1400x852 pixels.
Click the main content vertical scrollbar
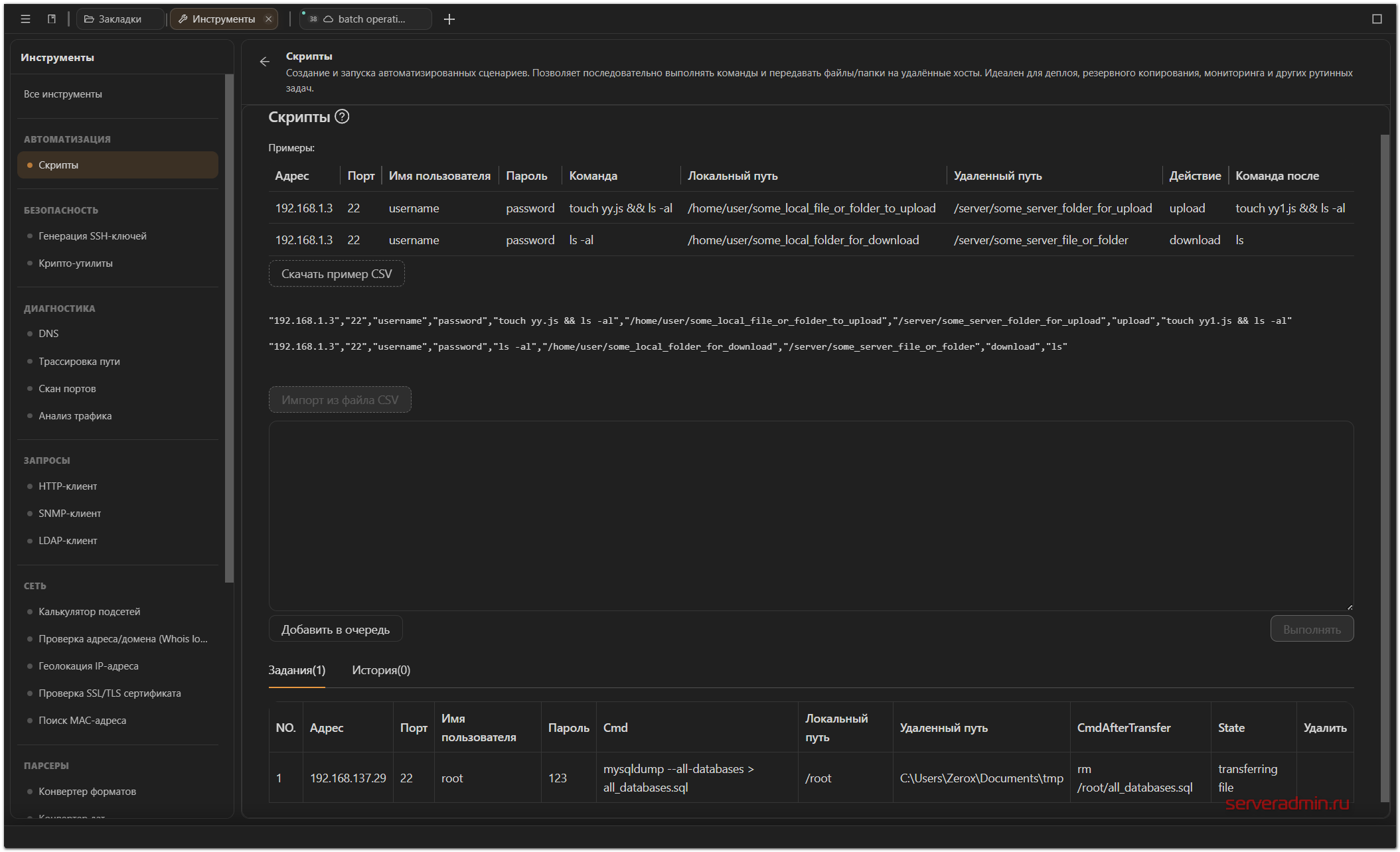[x=1384, y=468]
